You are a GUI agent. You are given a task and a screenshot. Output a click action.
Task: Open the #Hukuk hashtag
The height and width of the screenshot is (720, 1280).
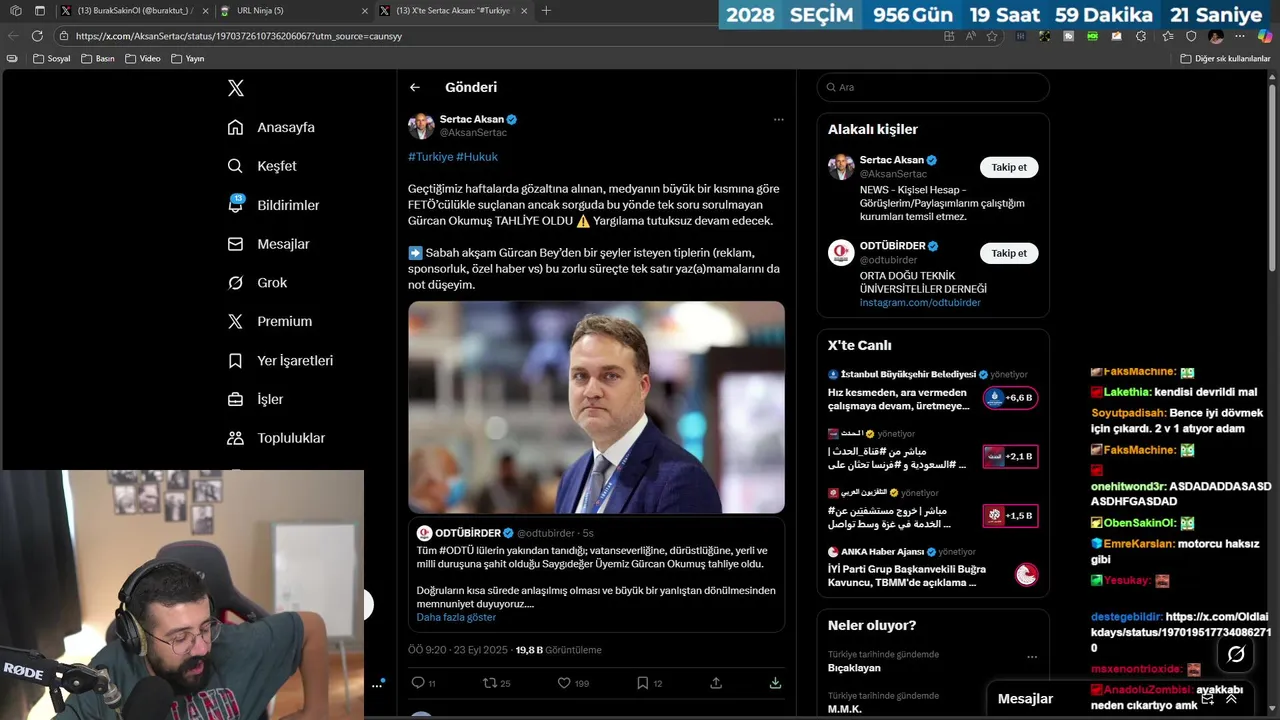(x=477, y=157)
